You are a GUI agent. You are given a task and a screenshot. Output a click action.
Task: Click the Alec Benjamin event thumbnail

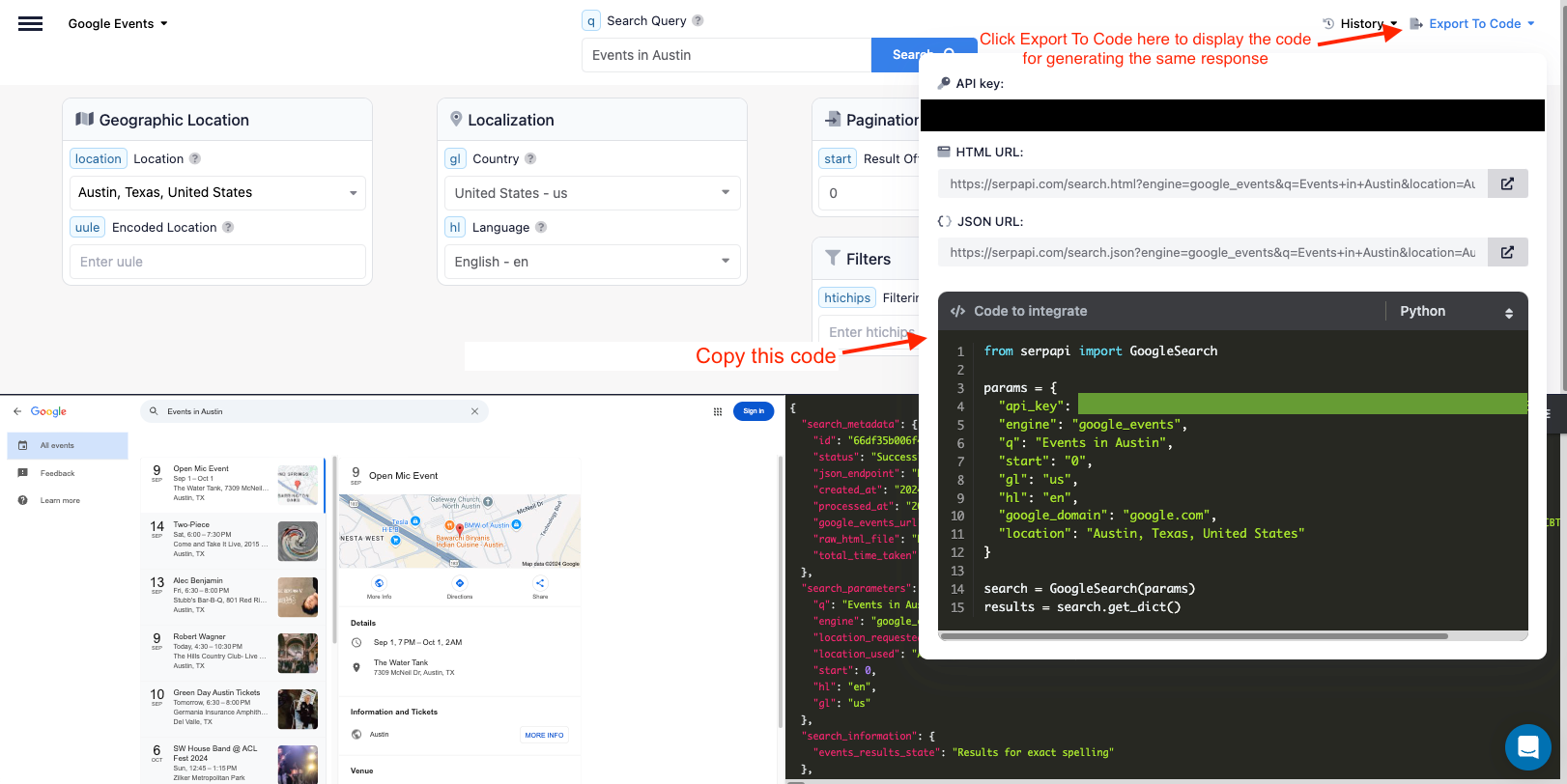point(298,598)
